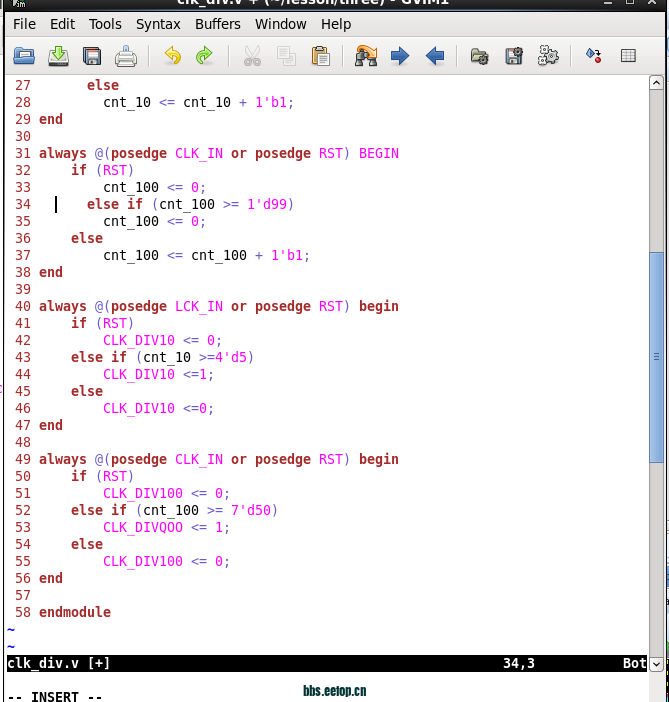Click 7'd50 on line 52
This screenshot has width=669, height=702.
(251, 511)
